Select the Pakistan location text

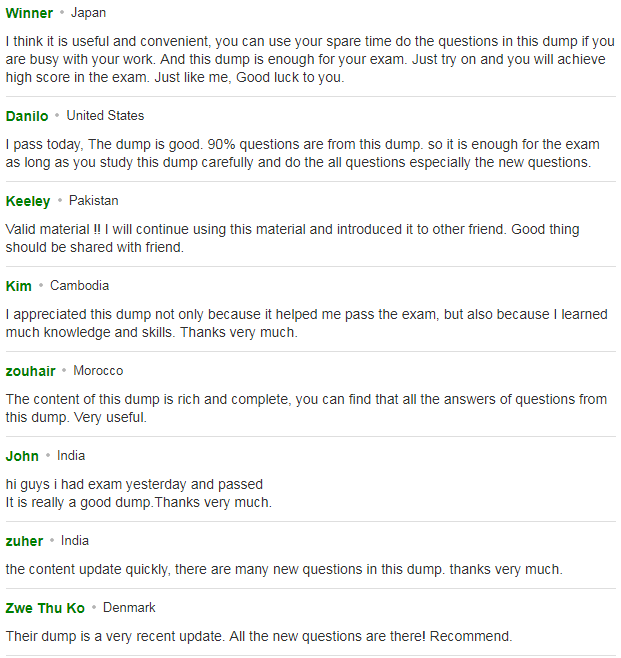click(94, 201)
